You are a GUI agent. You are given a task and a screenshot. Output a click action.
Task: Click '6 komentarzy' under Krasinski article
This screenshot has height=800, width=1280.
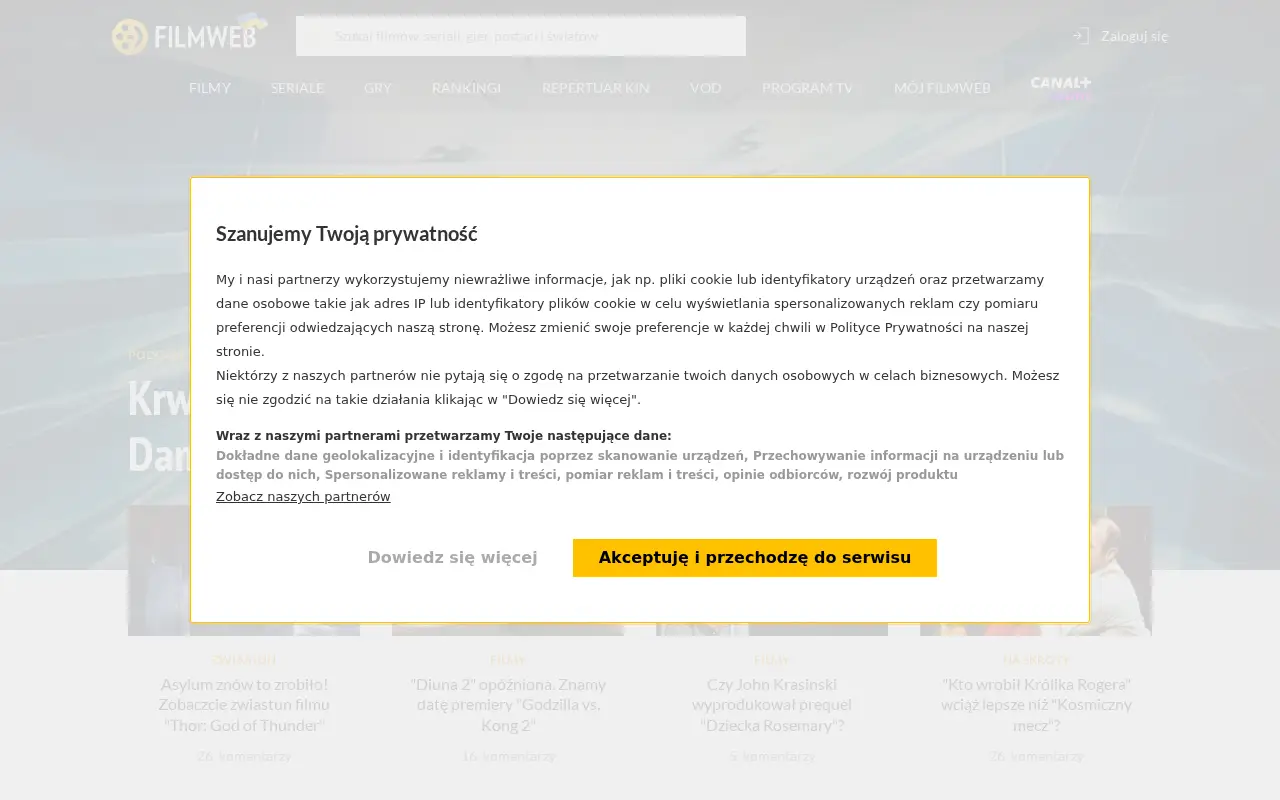tap(772, 757)
